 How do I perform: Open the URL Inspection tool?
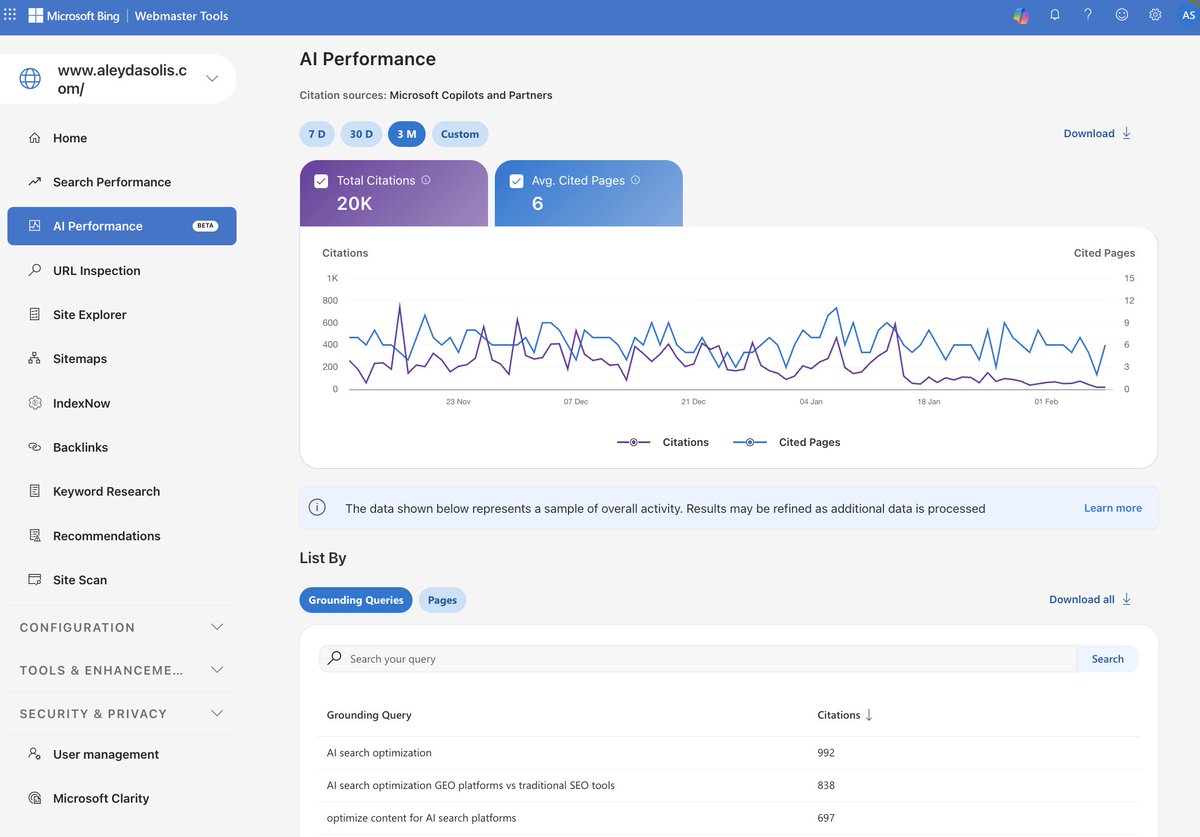pyautogui.click(x=96, y=270)
